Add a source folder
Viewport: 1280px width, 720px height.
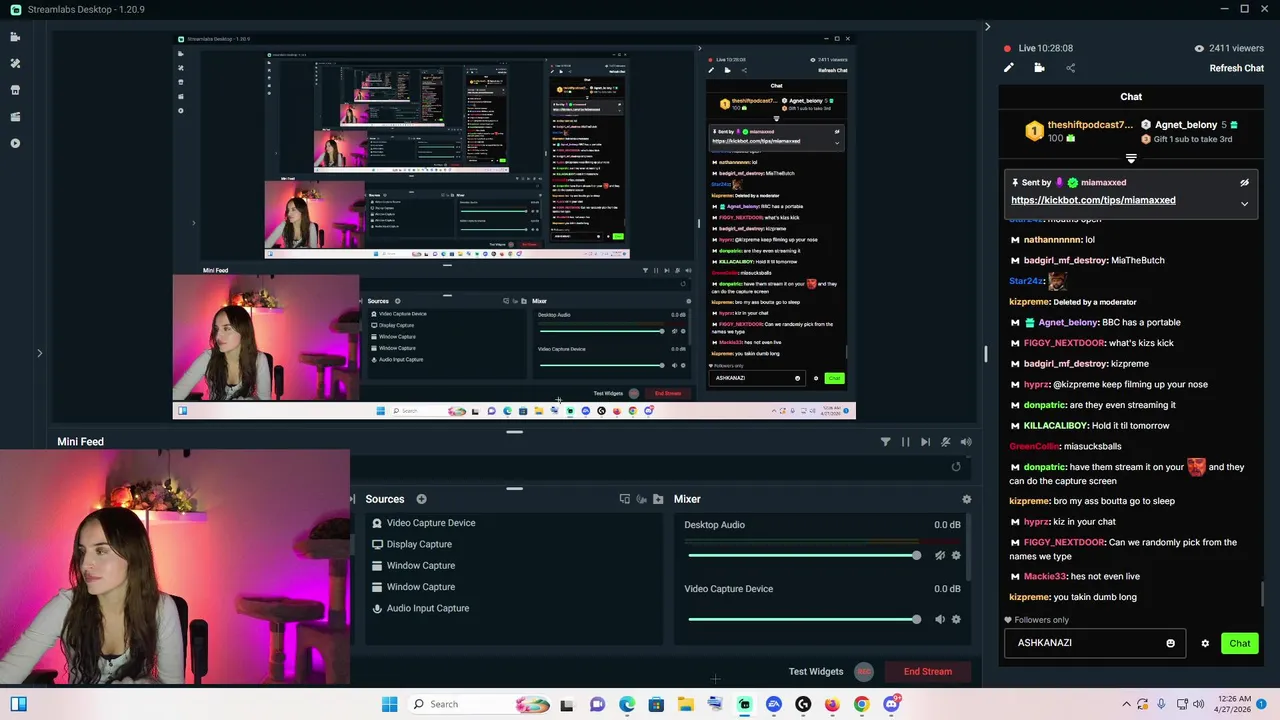pyautogui.click(x=658, y=499)
